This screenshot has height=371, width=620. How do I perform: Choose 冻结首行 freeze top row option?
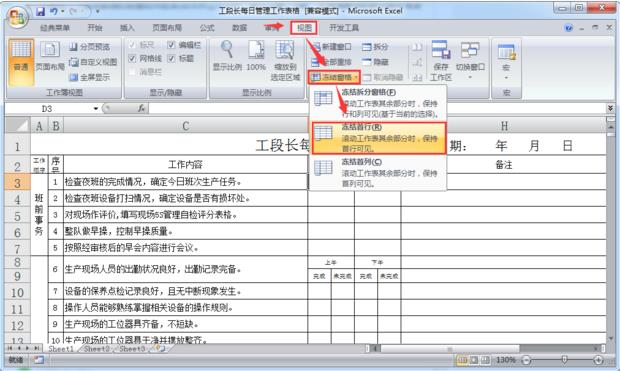click(379, 138)
